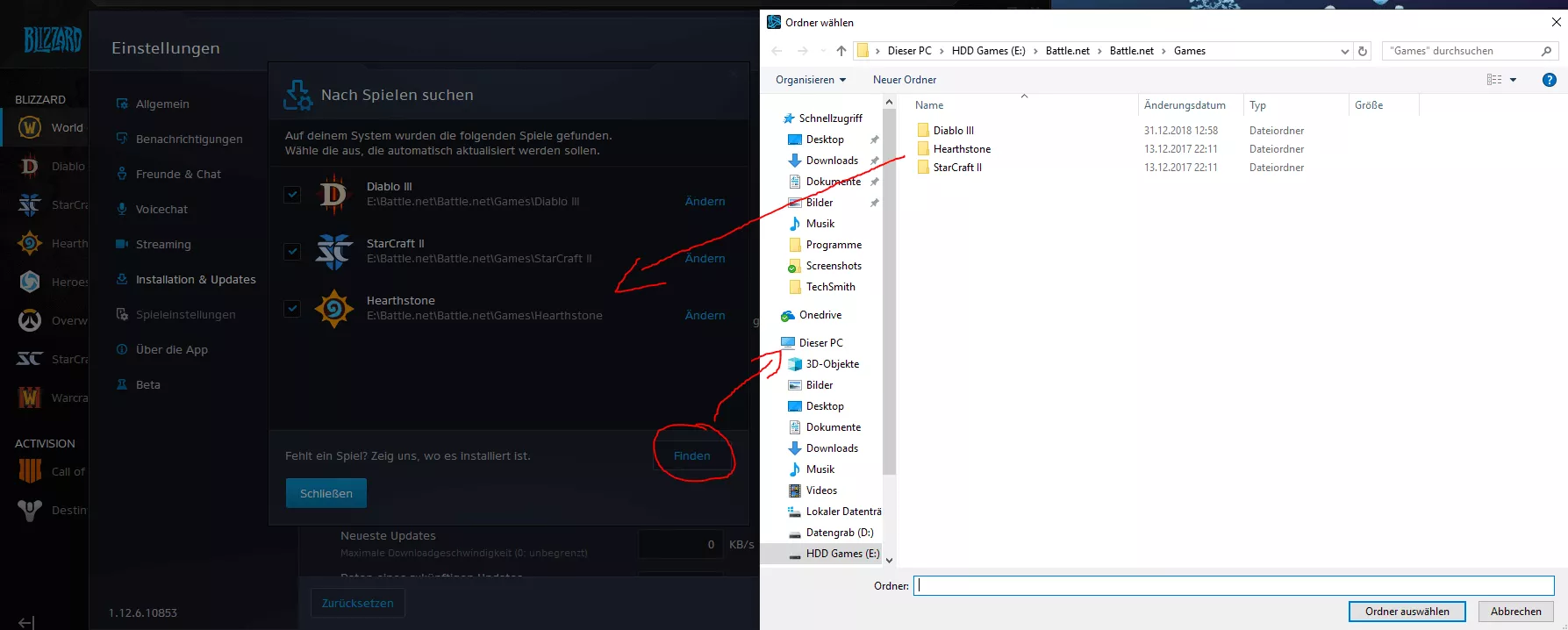Screen dimensions: 1568x630
Task: Select World of Warcraft icon in sidebar
Action: tap(30, 127)
